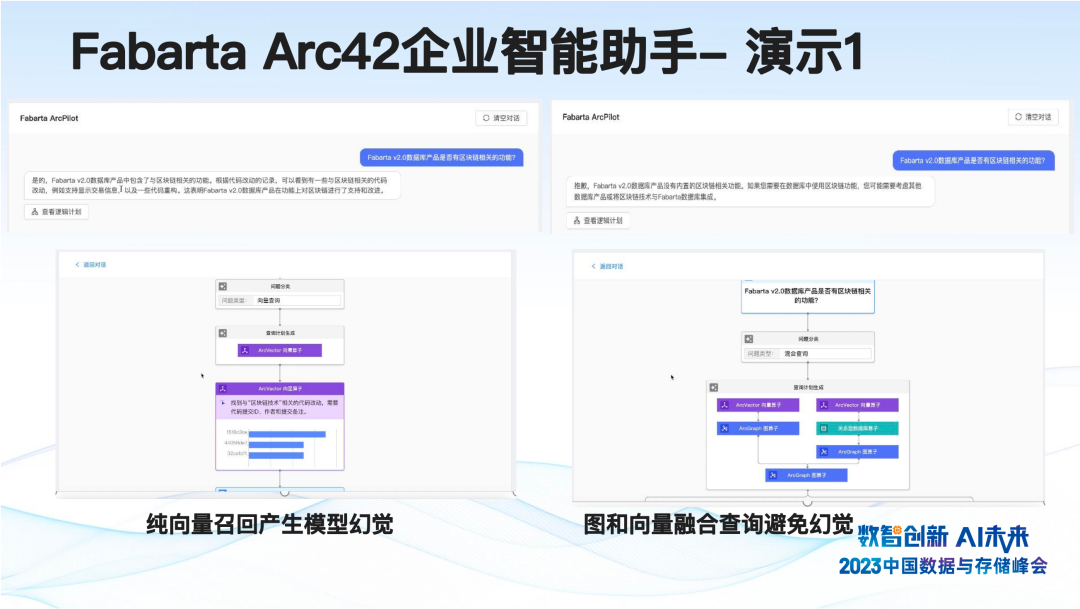
Task: Open 查看逻辑计划 under the left chat answer
Action: [x=57, y=212]
